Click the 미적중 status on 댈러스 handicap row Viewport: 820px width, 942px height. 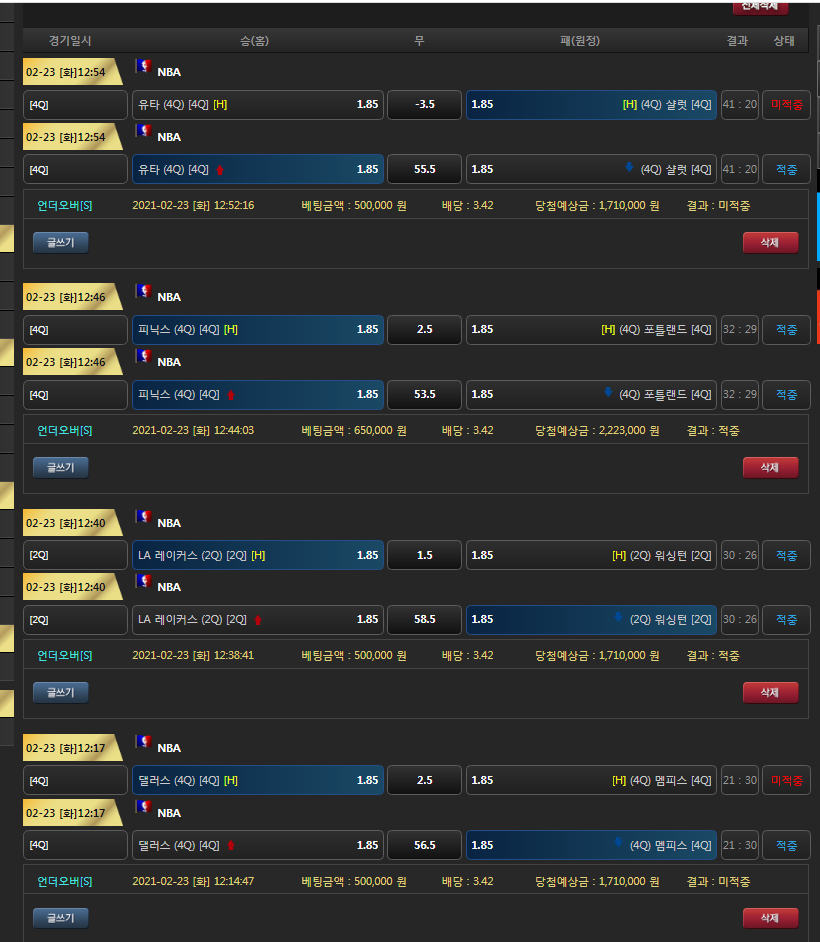786,780
